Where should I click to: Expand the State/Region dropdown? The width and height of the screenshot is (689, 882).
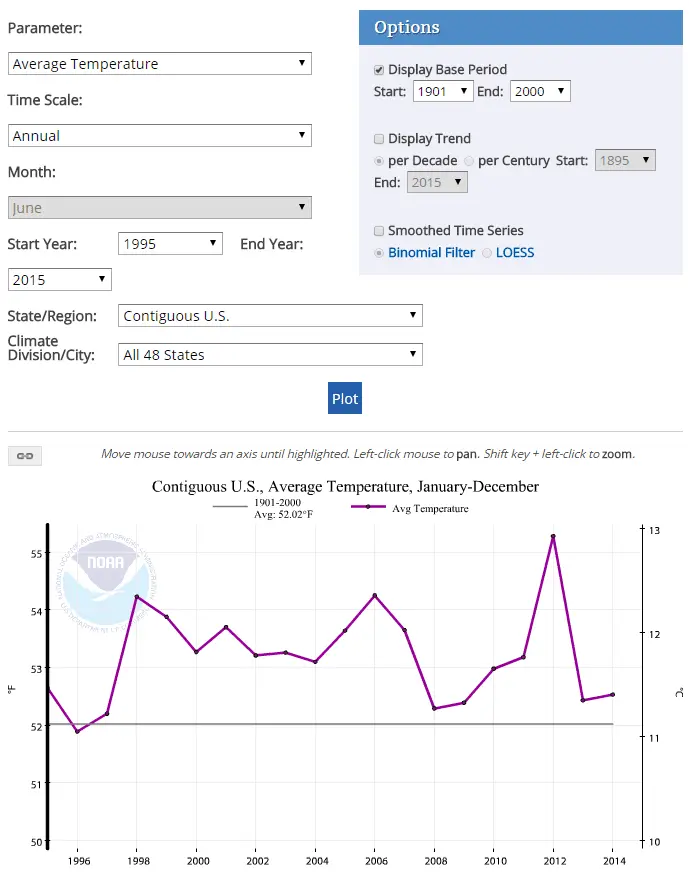(x=270, y=316)
